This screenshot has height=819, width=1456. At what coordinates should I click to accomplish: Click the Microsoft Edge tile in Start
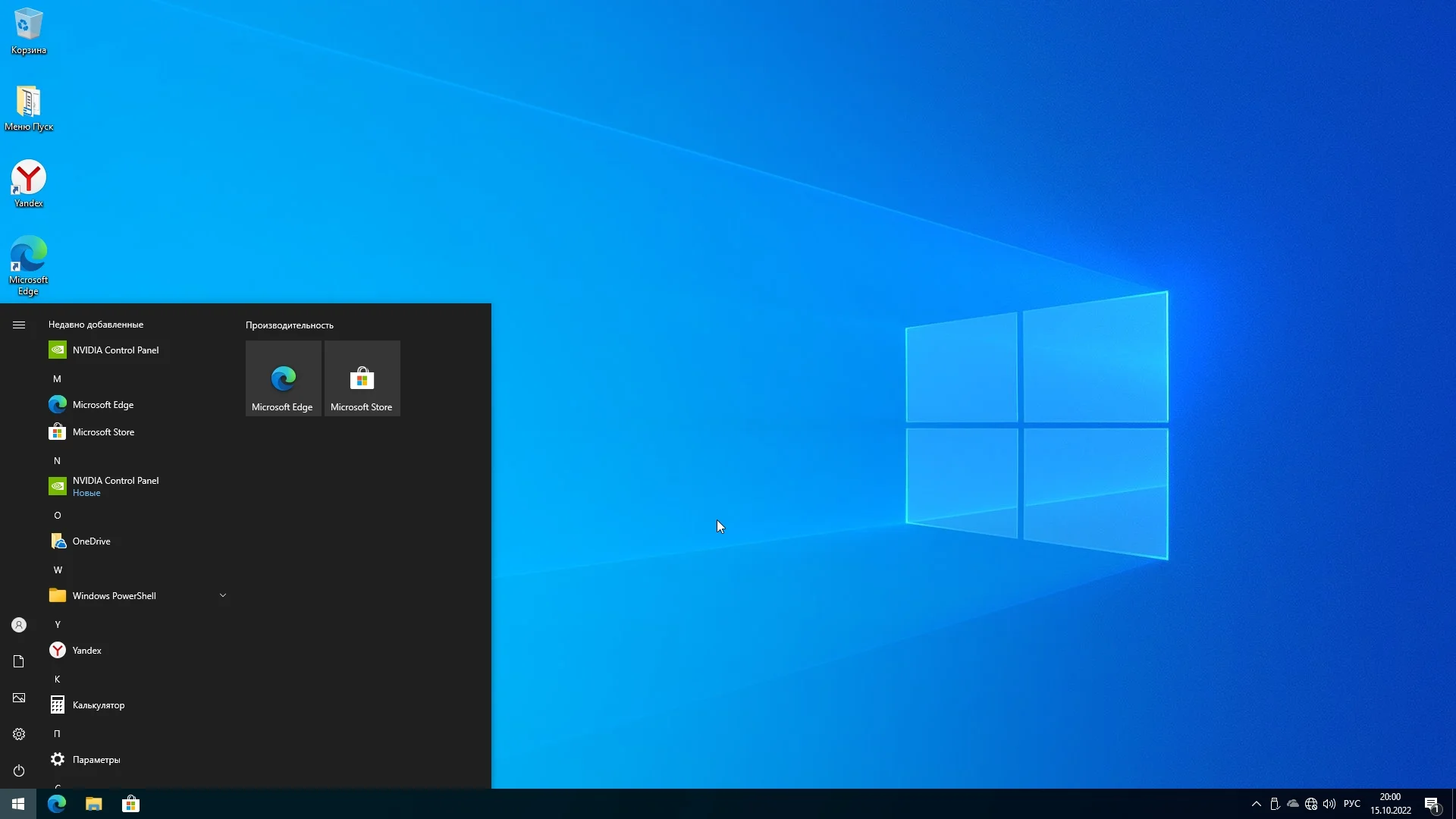tap(283, 378)
